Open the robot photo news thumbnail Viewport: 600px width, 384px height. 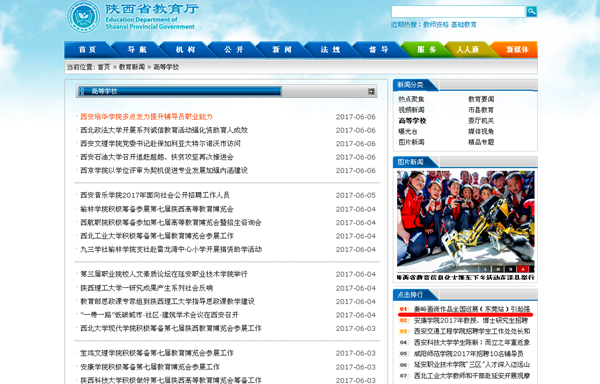[x=465, y=221]
